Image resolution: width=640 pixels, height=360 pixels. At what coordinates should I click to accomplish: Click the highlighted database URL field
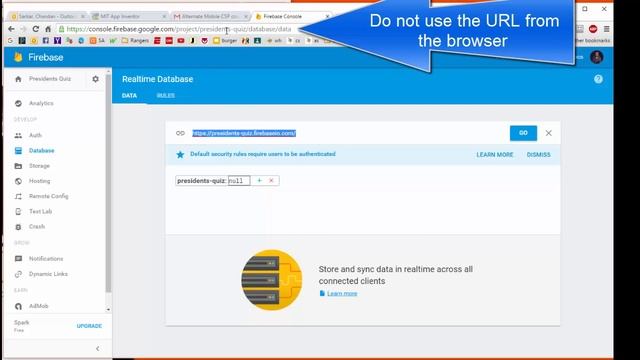pos(244,133)
